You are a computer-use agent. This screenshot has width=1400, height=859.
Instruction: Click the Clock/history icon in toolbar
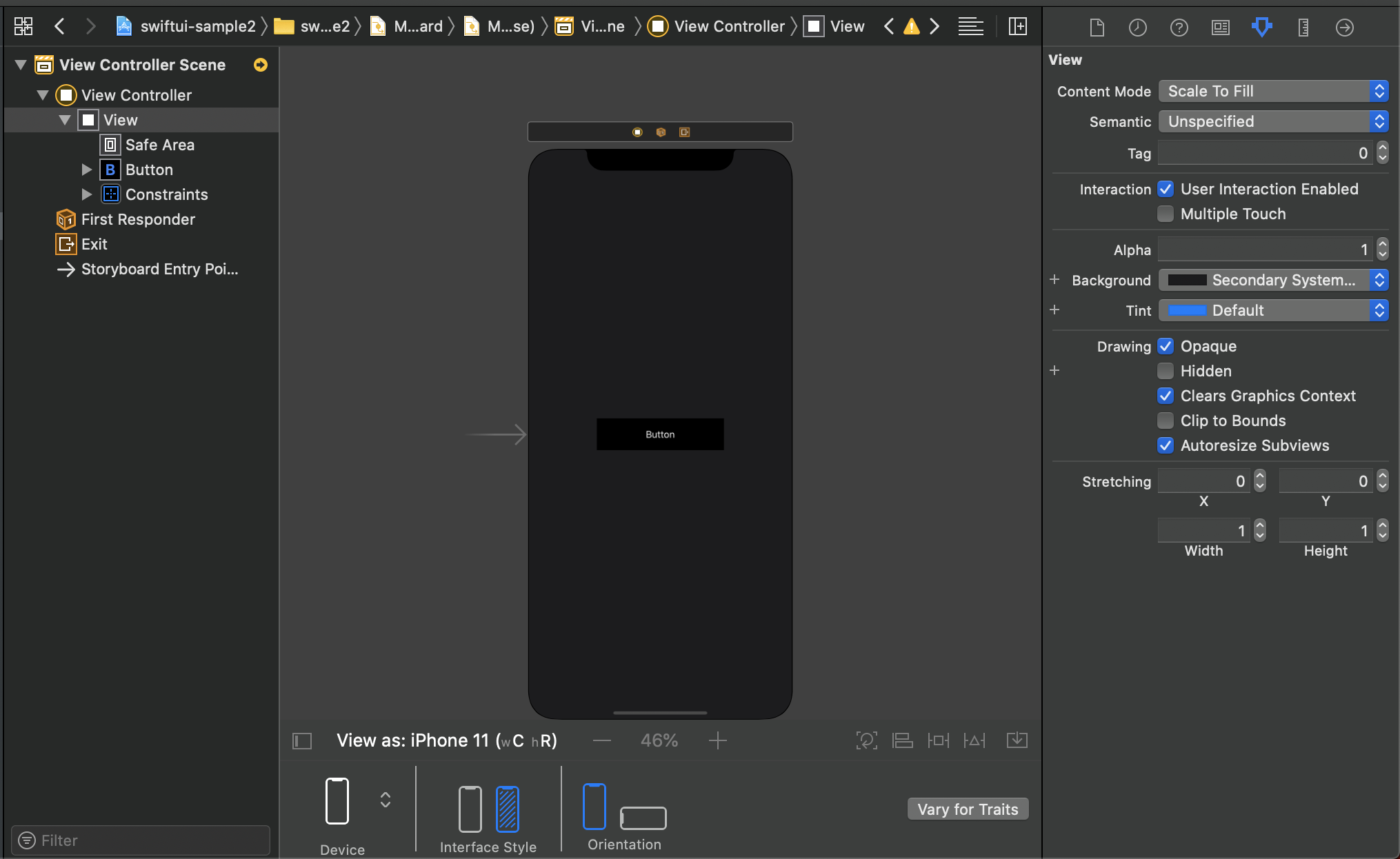[1138, 27]
